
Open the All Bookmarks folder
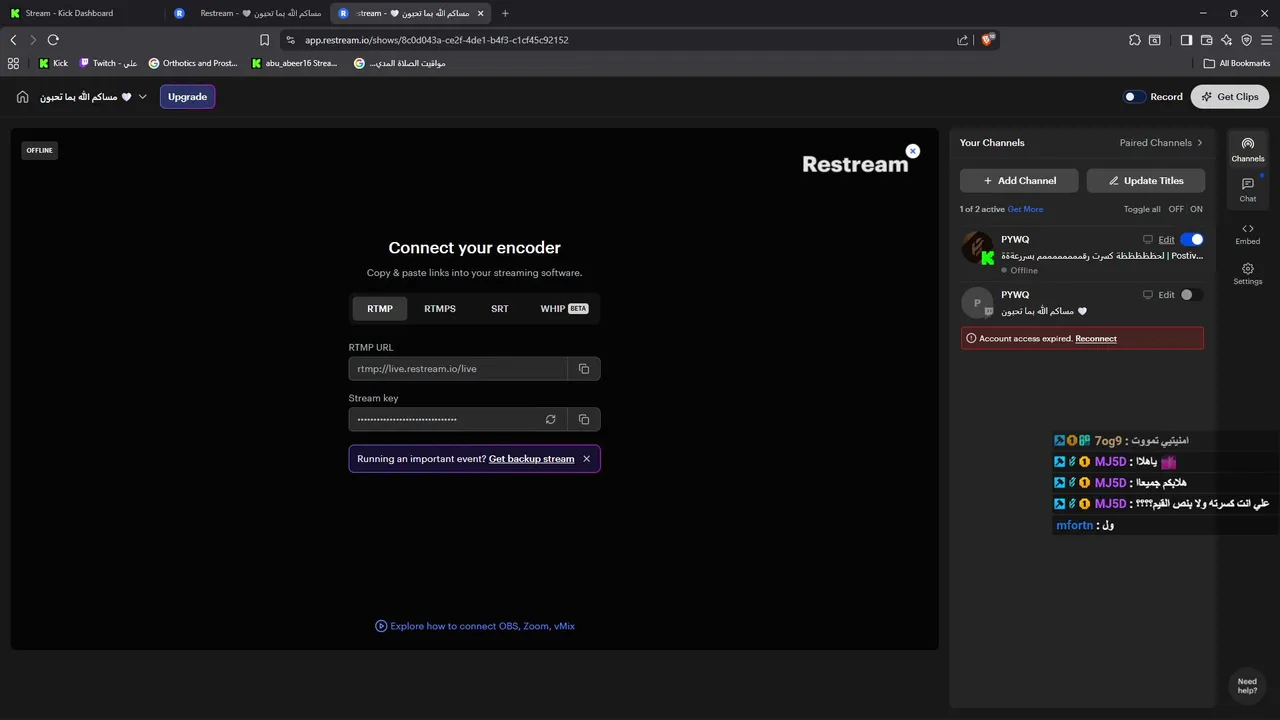(1237, 63)
